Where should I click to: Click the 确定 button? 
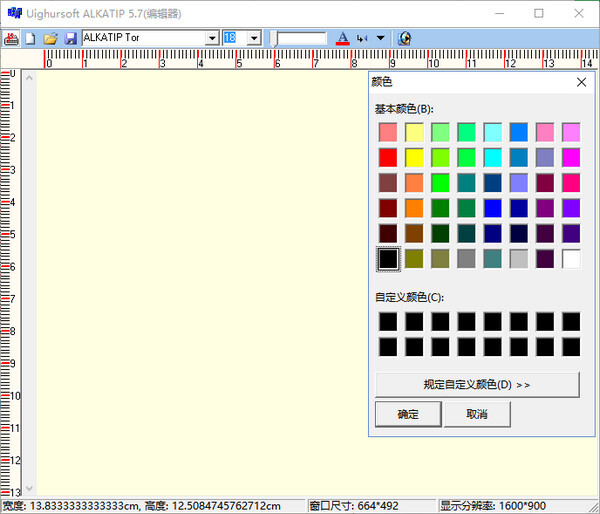coord(407,414)
